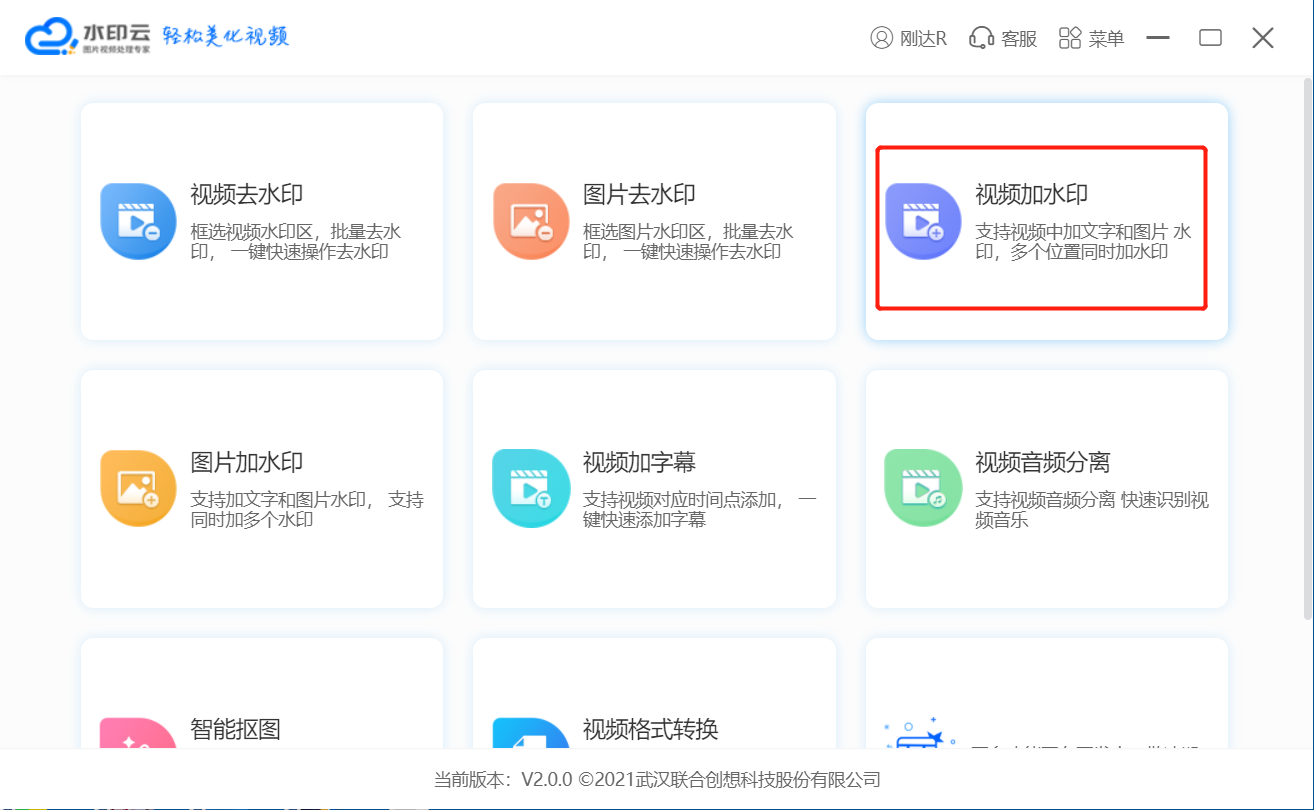Open the 刚达R account name

coord(923,39)
